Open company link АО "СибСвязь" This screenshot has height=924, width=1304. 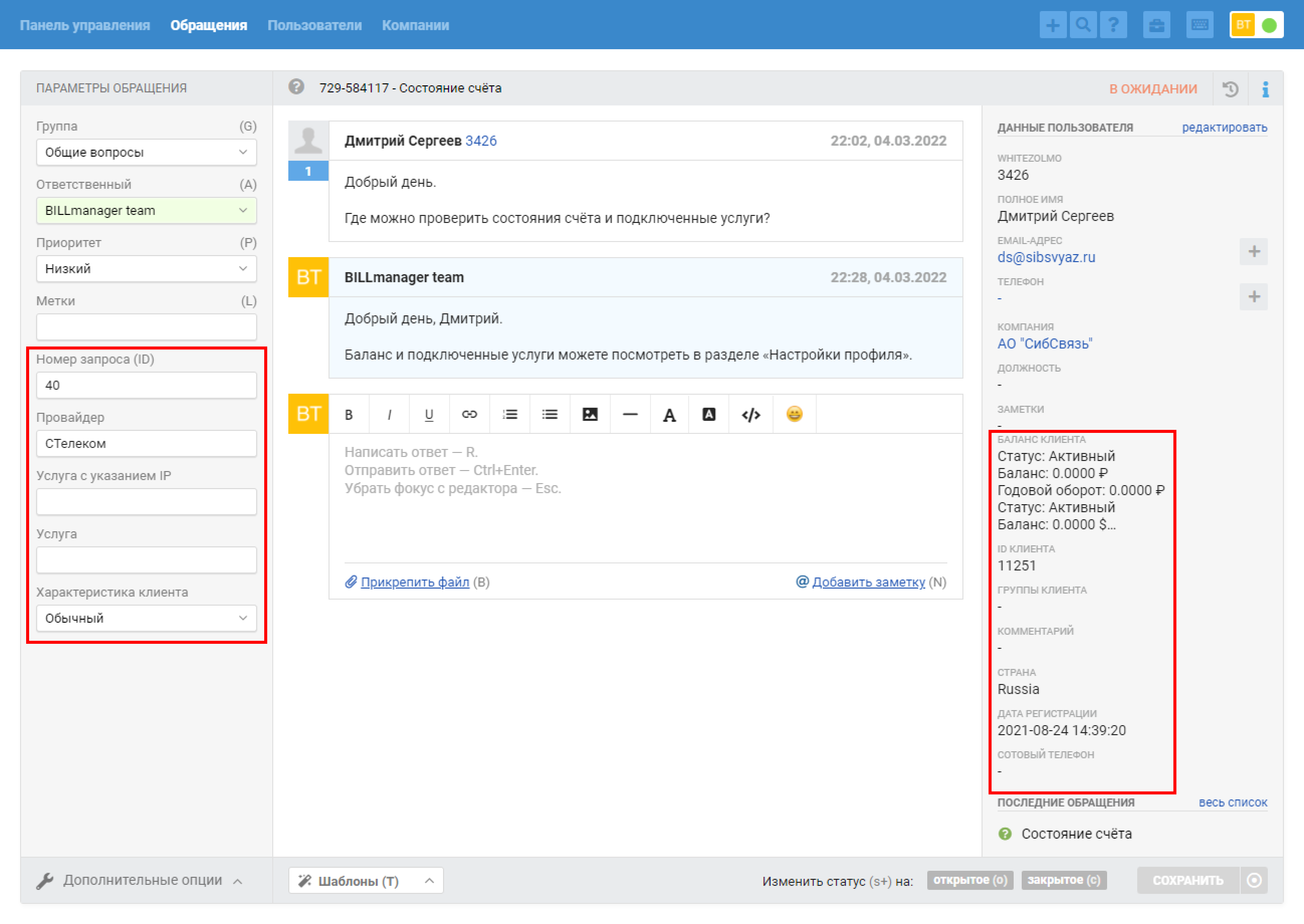tap(1045, 343)
